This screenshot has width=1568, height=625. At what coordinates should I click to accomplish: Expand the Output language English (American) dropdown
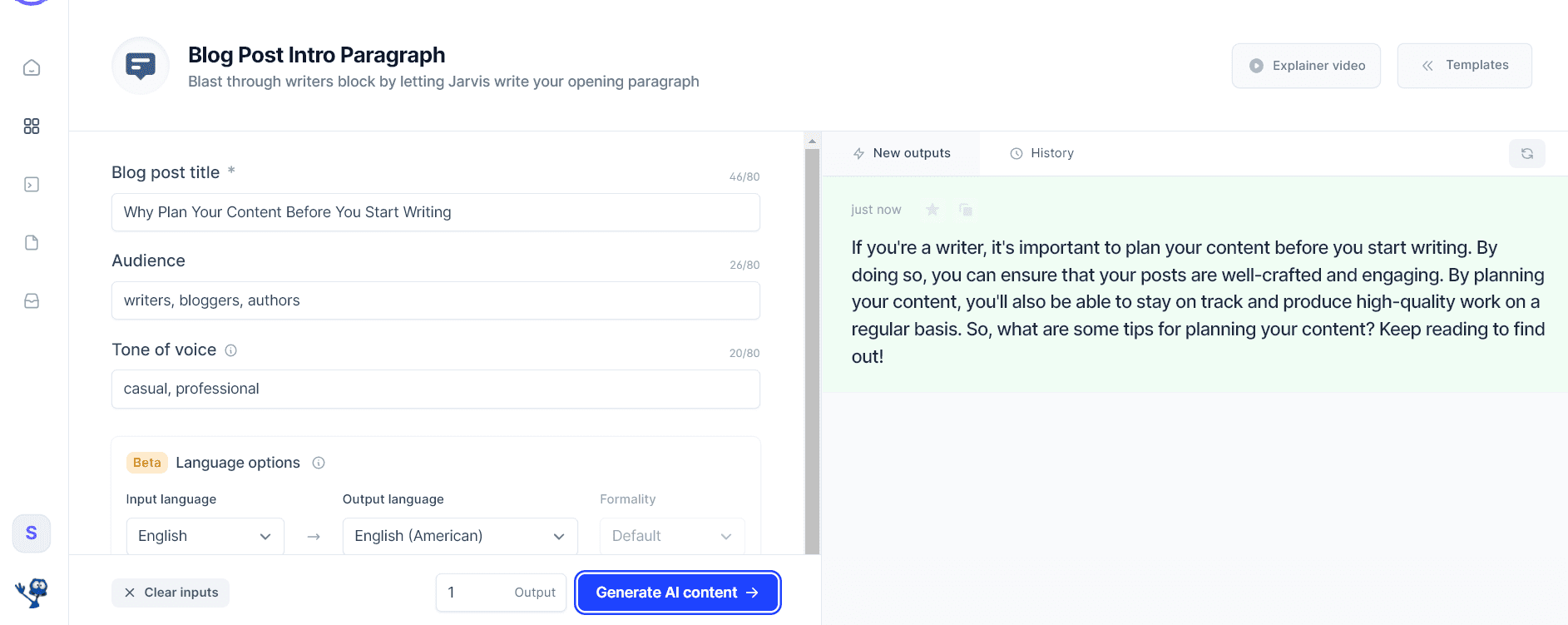(460, 536)
